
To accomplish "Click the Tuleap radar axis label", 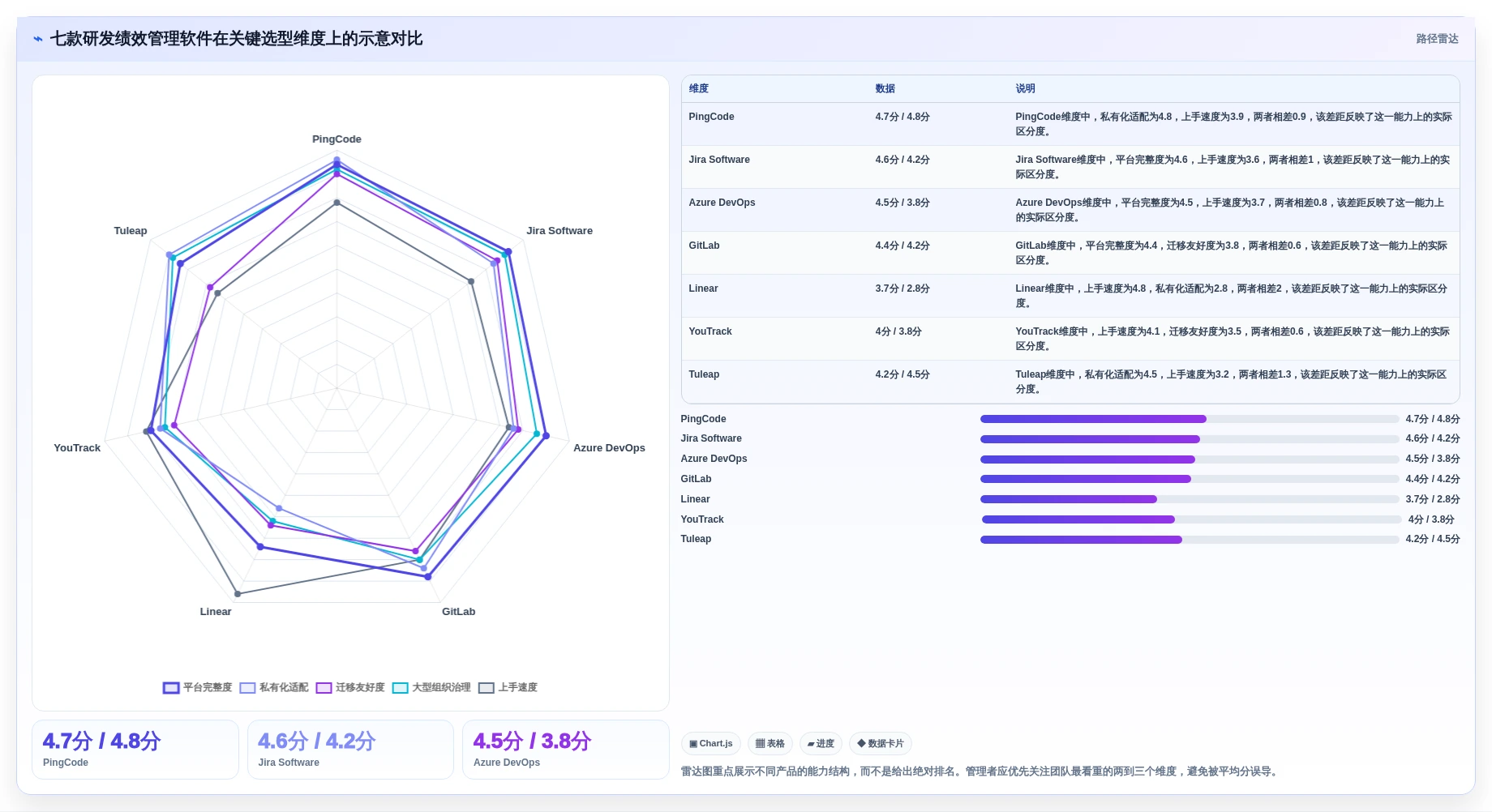I will tap(131, 231).
